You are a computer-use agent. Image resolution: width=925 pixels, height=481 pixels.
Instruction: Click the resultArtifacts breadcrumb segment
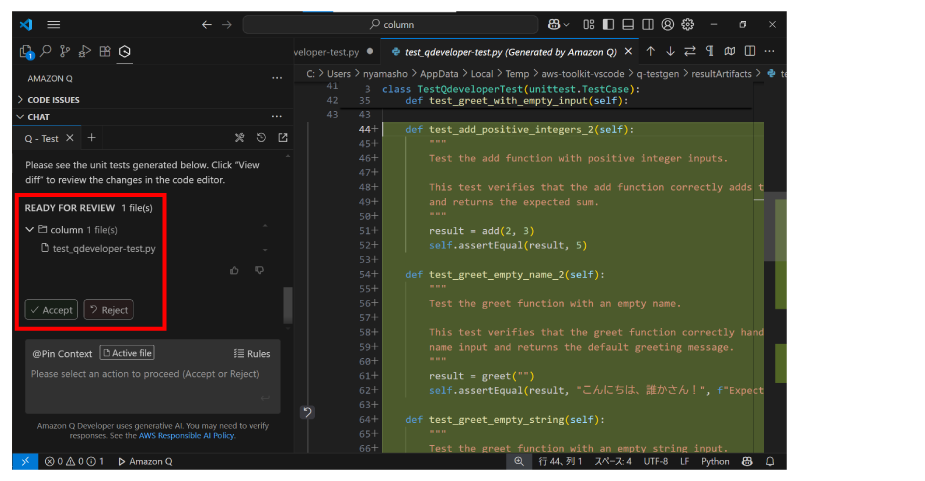coord(721,74)
